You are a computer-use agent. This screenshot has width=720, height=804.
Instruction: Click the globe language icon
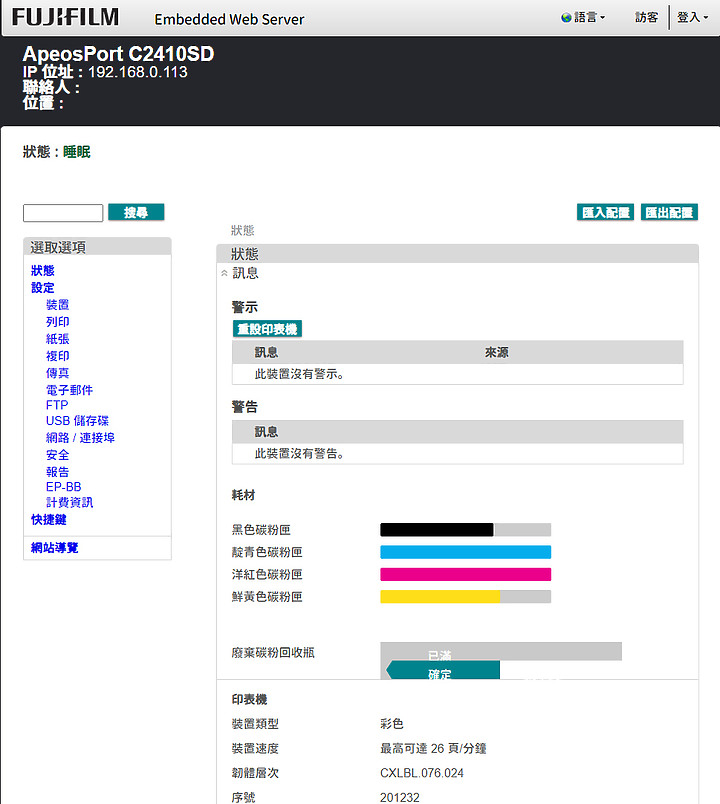tap(566, 18)
